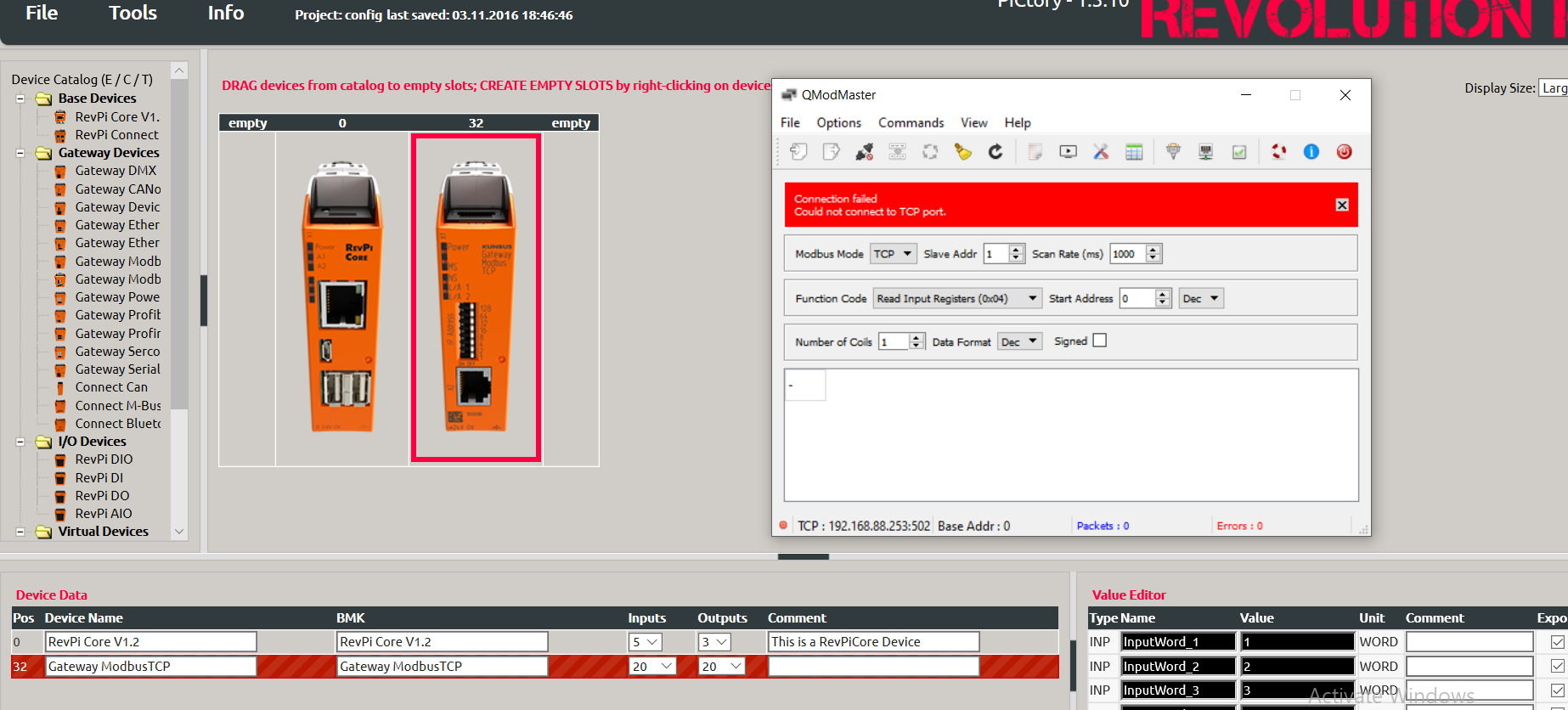Click the Reset Counters circular arrow icon

[x=996, y=151]
